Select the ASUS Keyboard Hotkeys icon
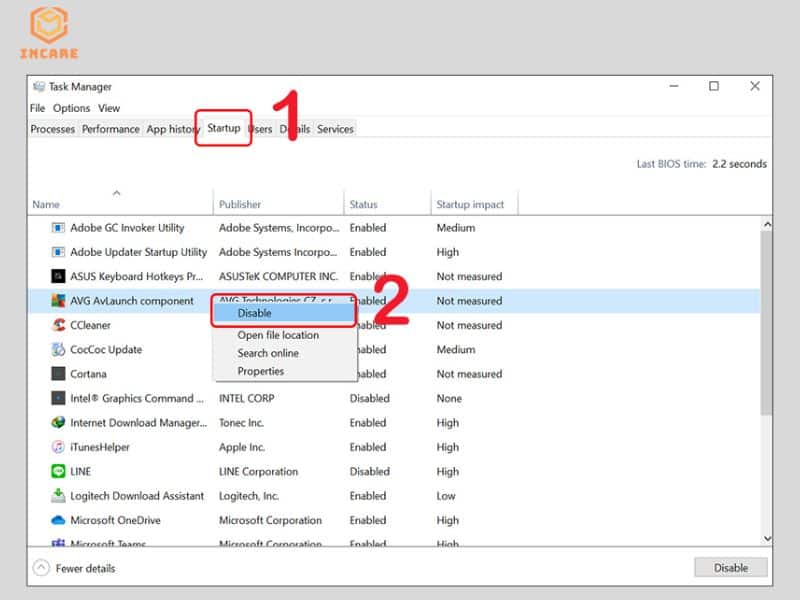The height and width of the screenshot is (600, 800). (58, 276)
